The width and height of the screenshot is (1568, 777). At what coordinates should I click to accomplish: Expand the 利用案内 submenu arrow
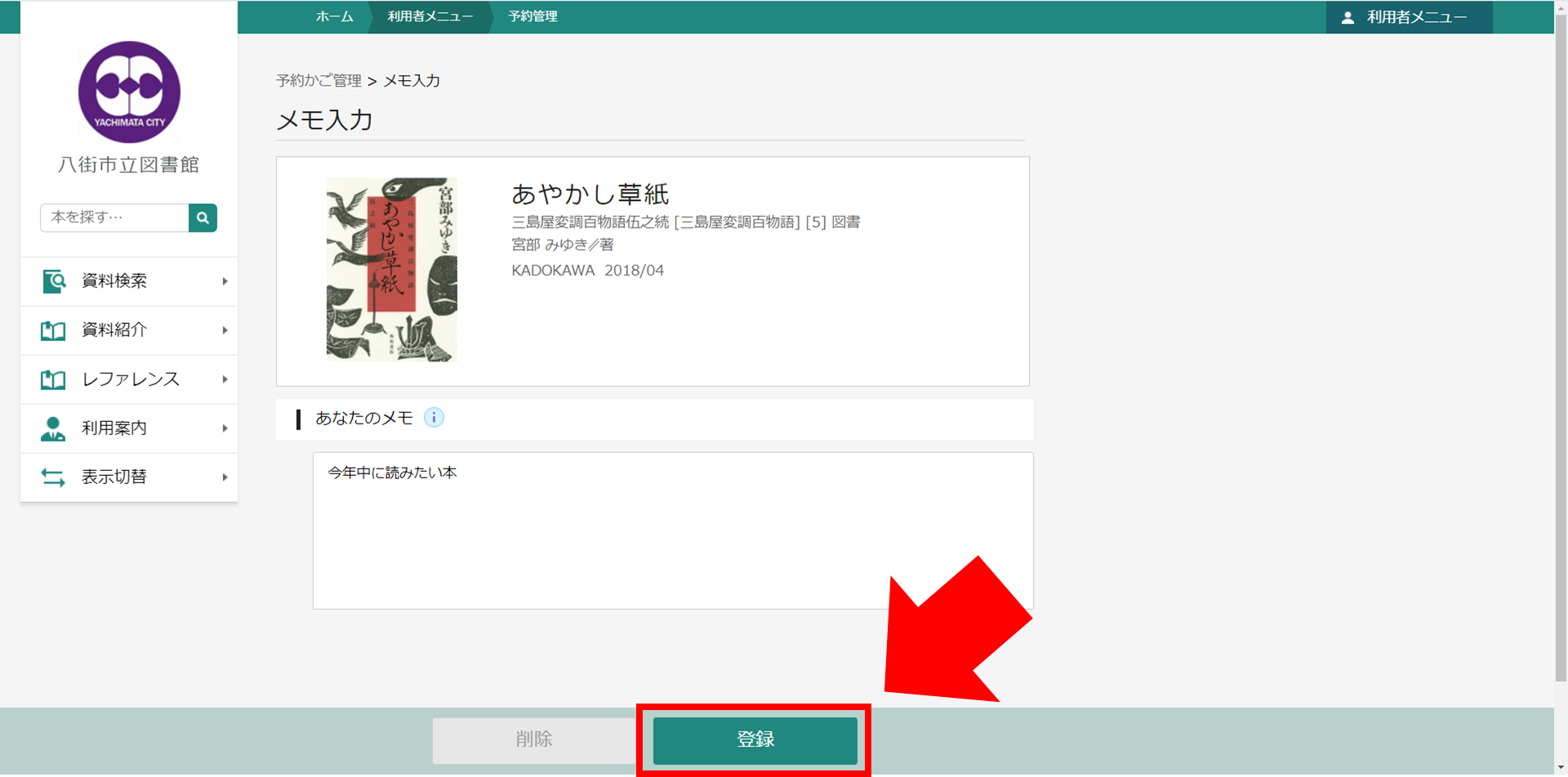pyautogui.click(x=225, y=428)
